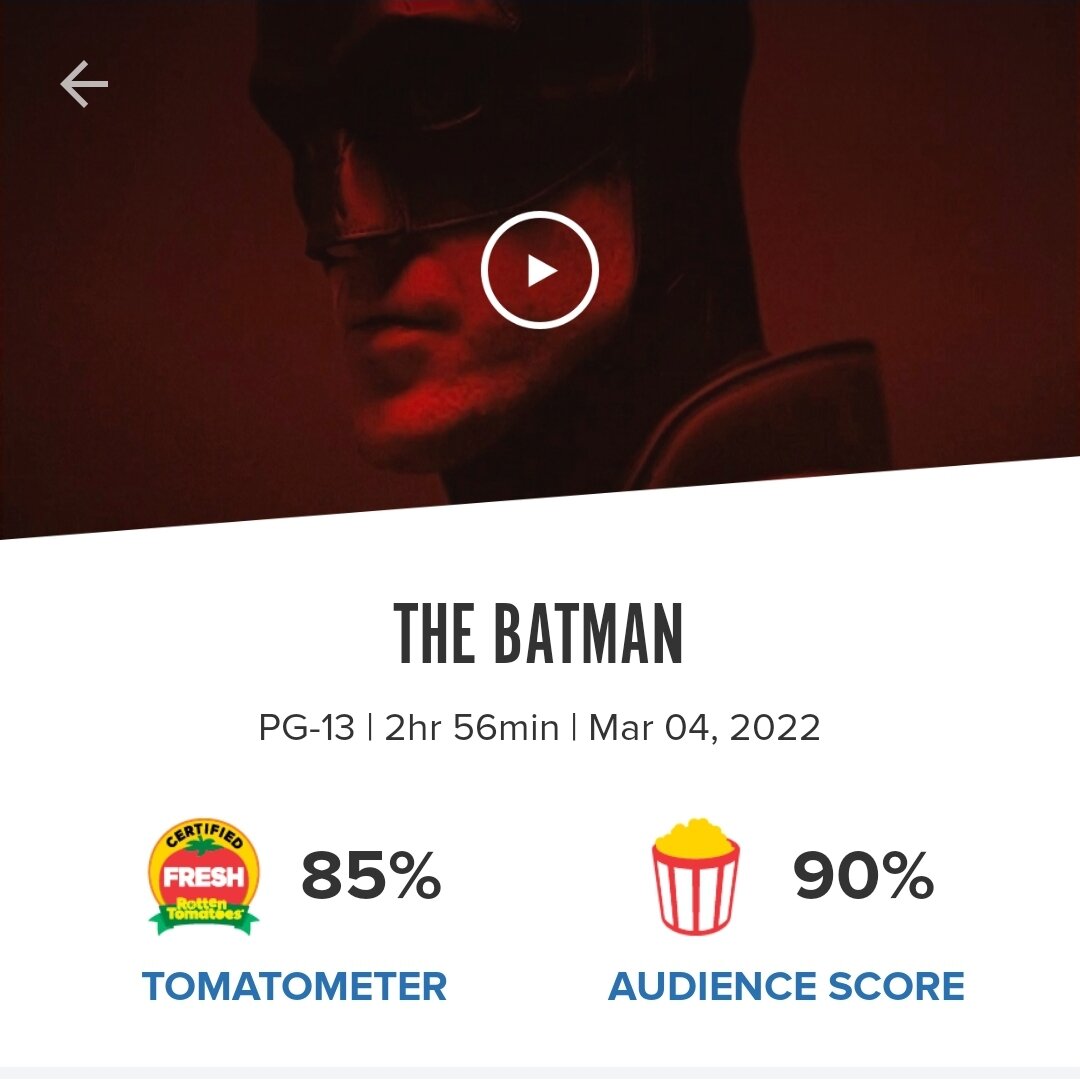Tap the red FRESH text on badge
Image resolution: width=1080 pixels, height=1091 pixels.
204,877
